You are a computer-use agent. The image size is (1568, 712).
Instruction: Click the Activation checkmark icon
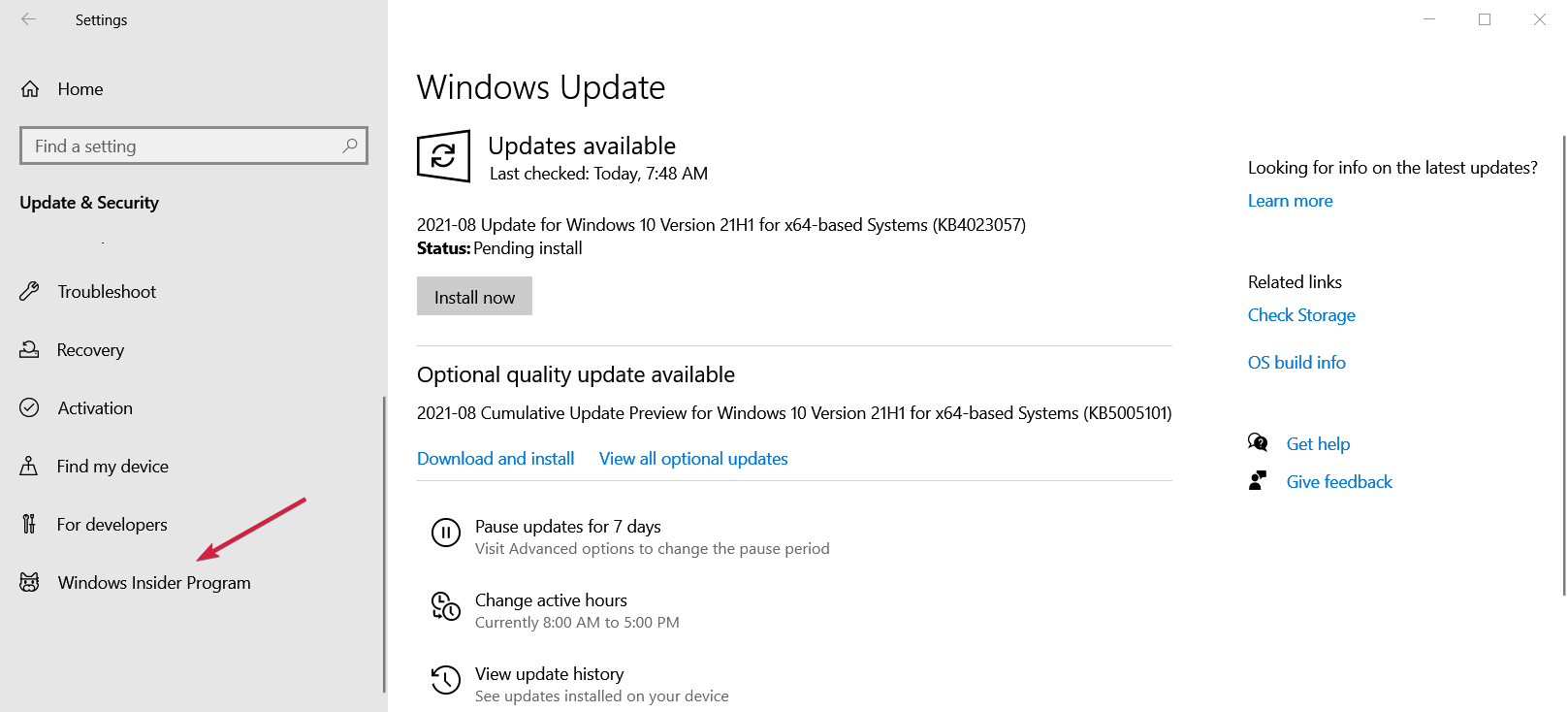30,407
